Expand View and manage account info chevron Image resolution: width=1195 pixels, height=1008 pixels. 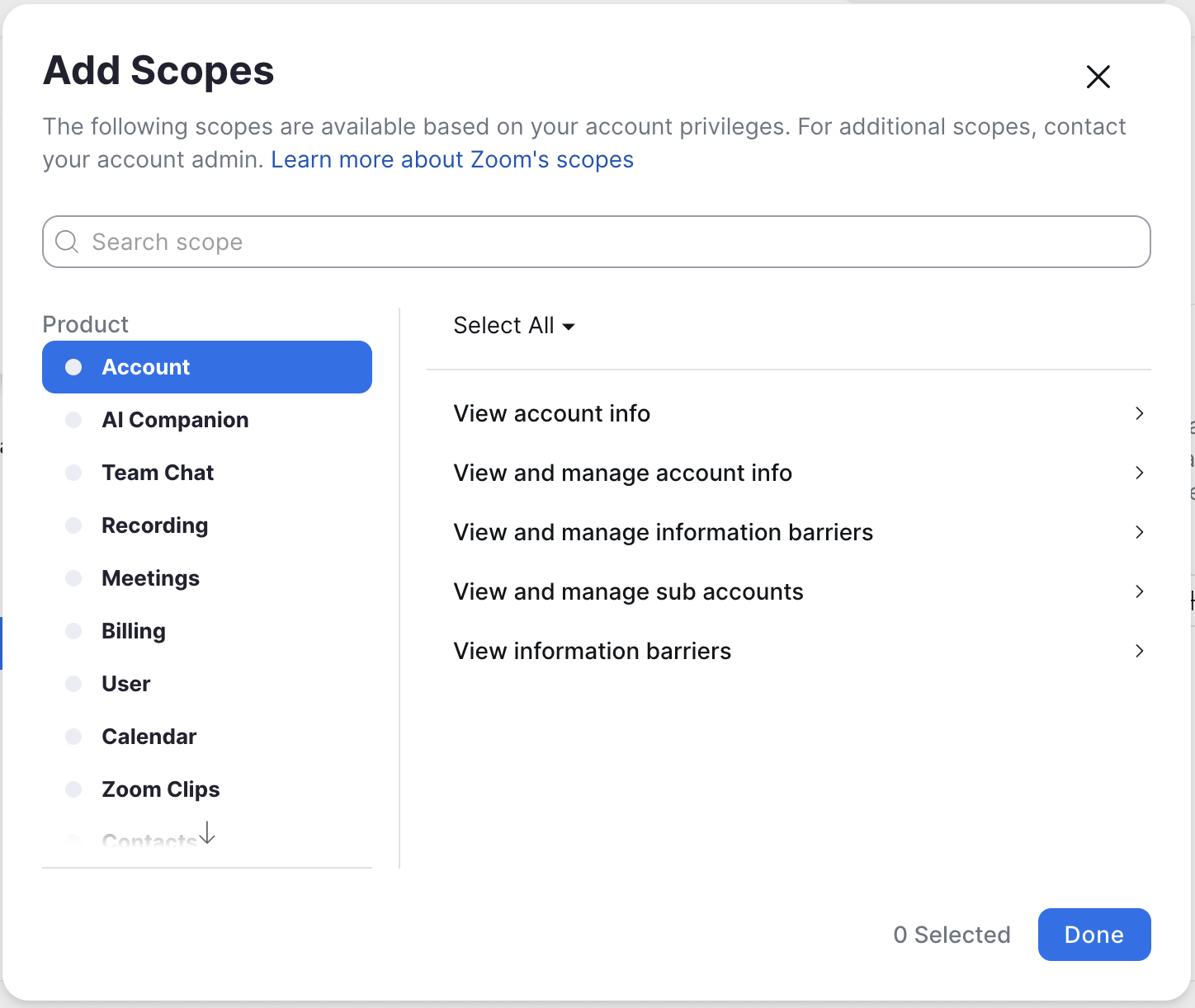click(1139, 473)
